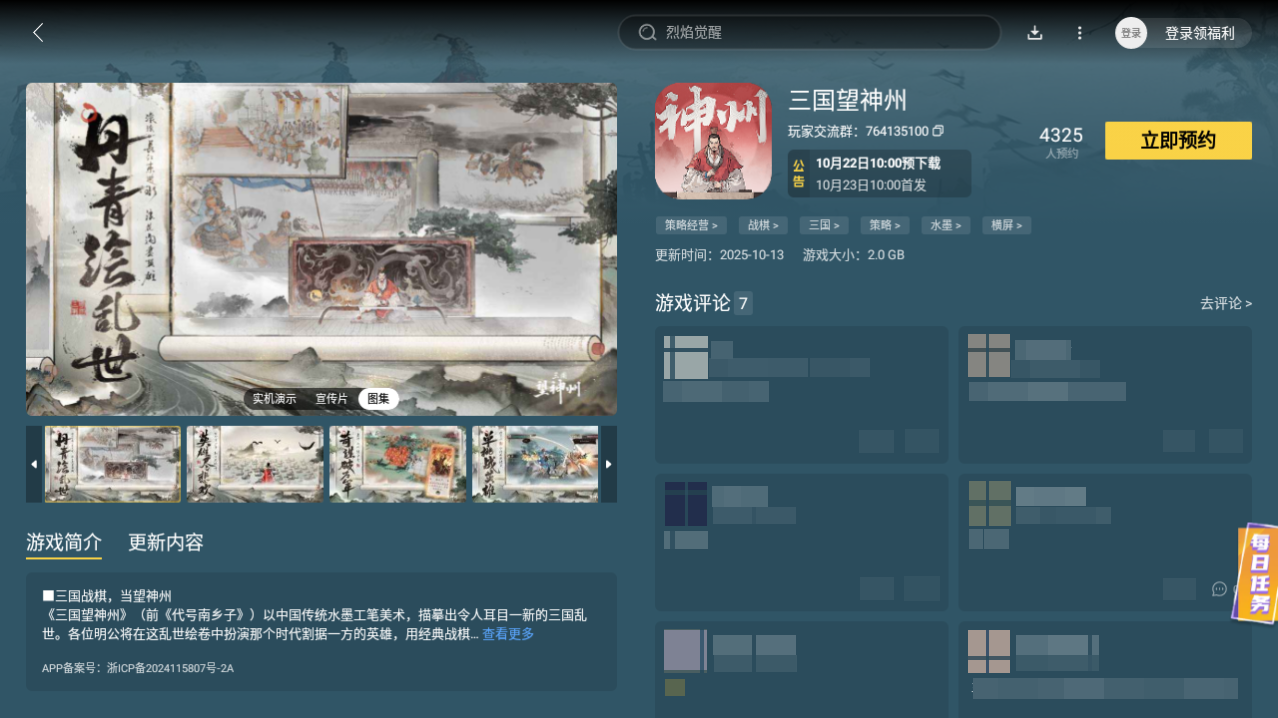Click the magnifier icon in the search bar
The image size is (1278, 718).
(647, 32)
